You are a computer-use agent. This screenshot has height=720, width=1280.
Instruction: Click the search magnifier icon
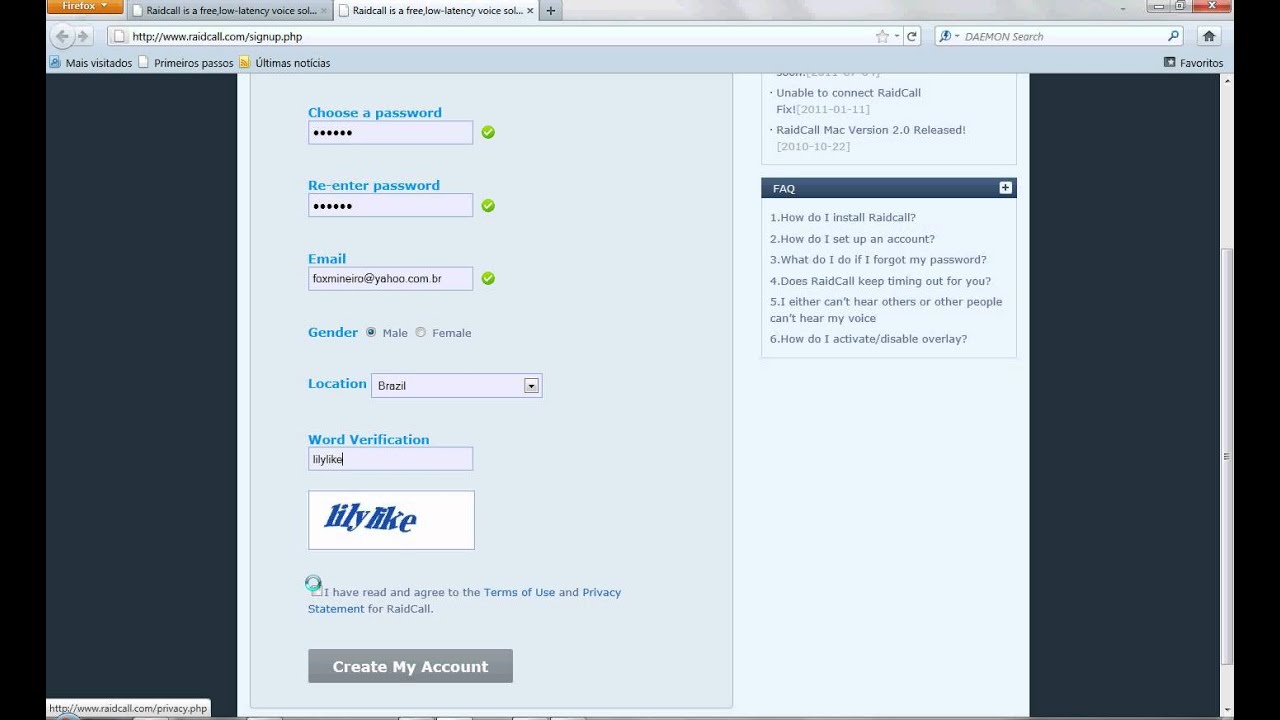(1174, 36)
